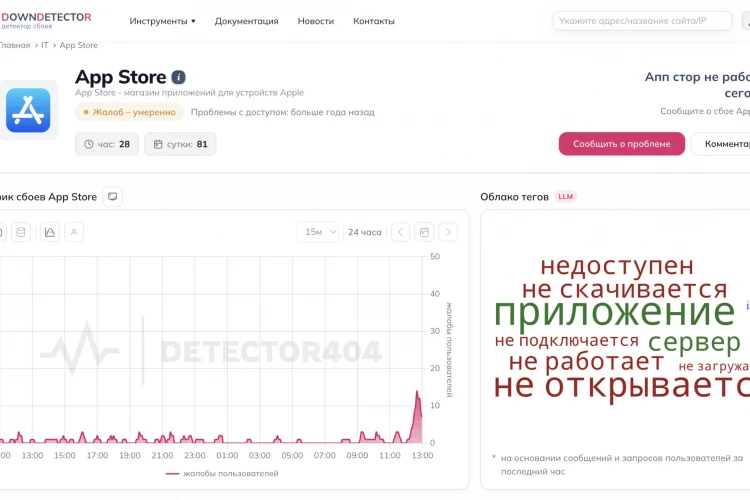The image size is (750, 500).
Task: Click the App Store app icon
Action: (28, 110)
